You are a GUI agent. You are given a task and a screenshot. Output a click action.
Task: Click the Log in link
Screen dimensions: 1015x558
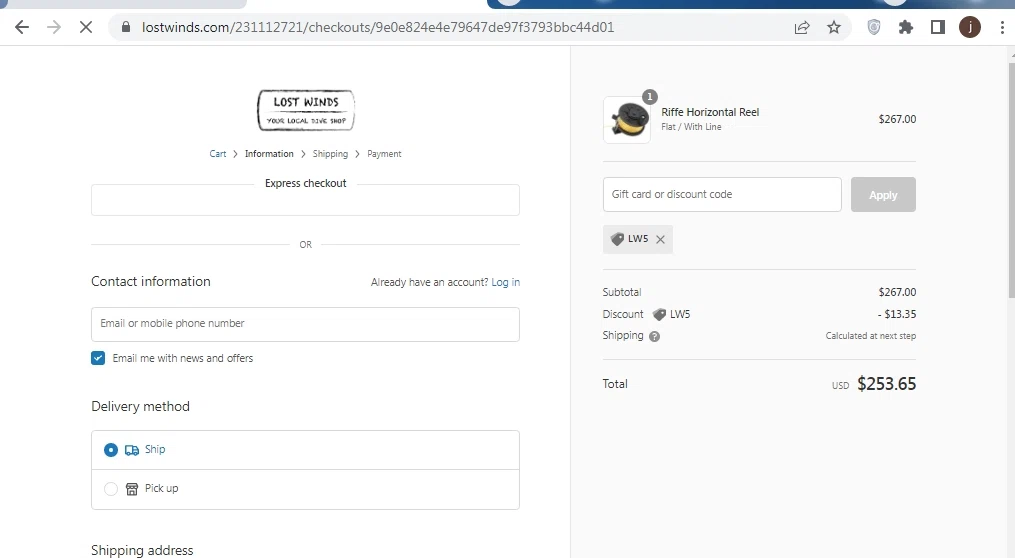506,282
